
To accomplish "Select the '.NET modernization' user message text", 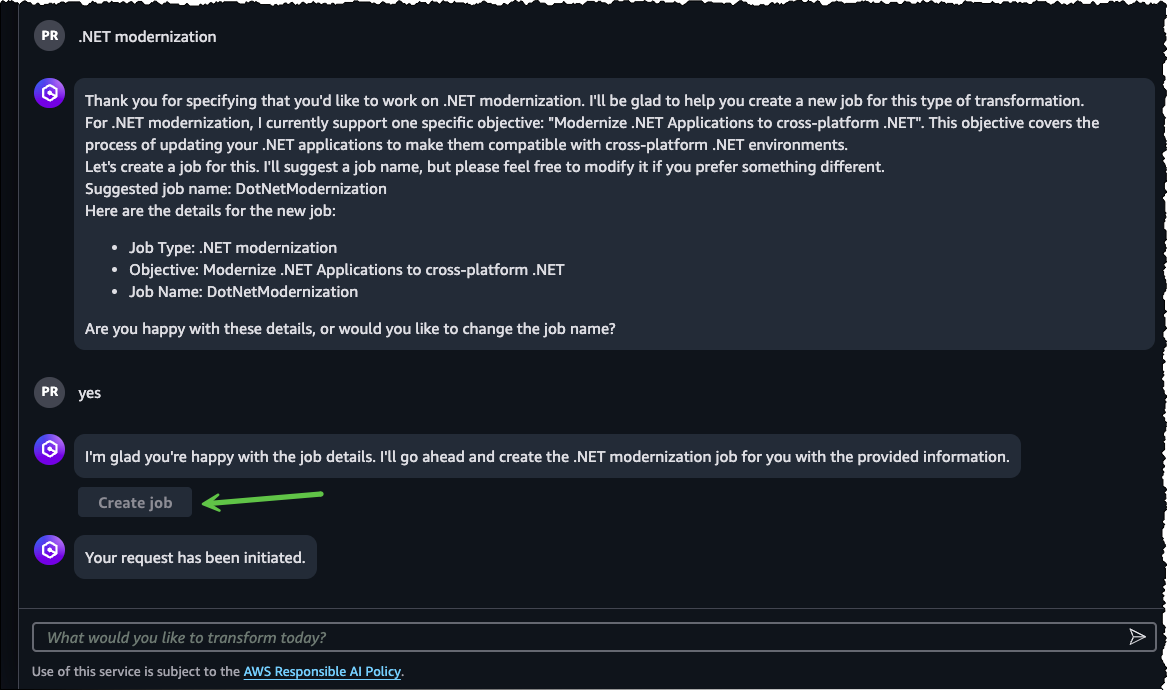I will tap(147, 36).
